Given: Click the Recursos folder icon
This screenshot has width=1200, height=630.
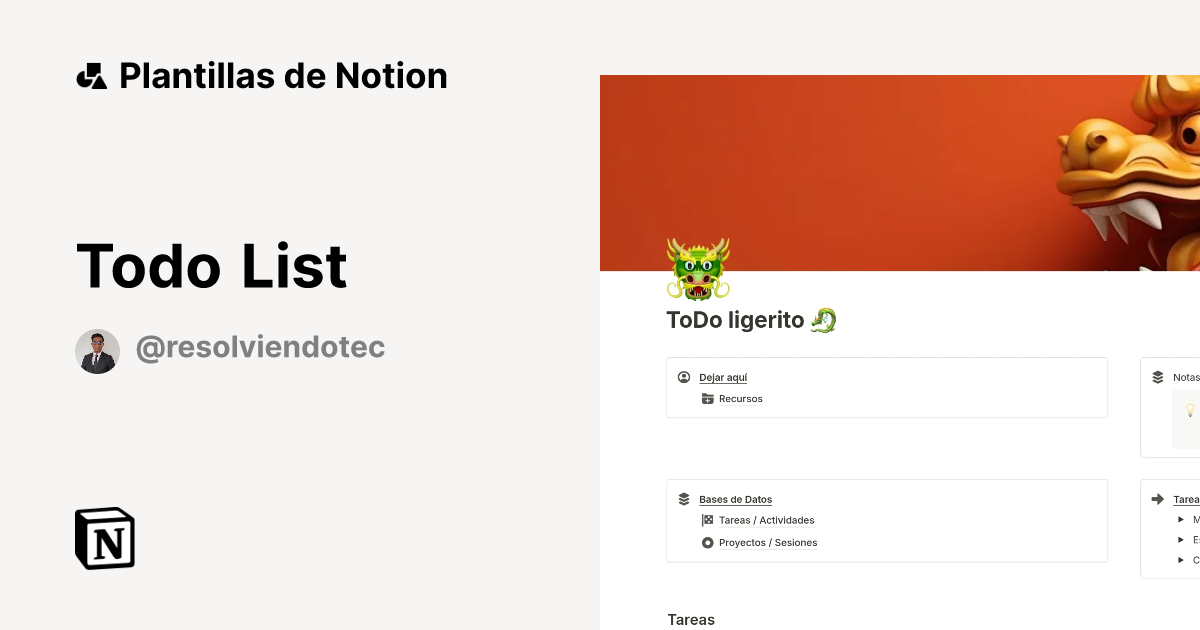Looking at the screenshot, I should tap(706, 398).
